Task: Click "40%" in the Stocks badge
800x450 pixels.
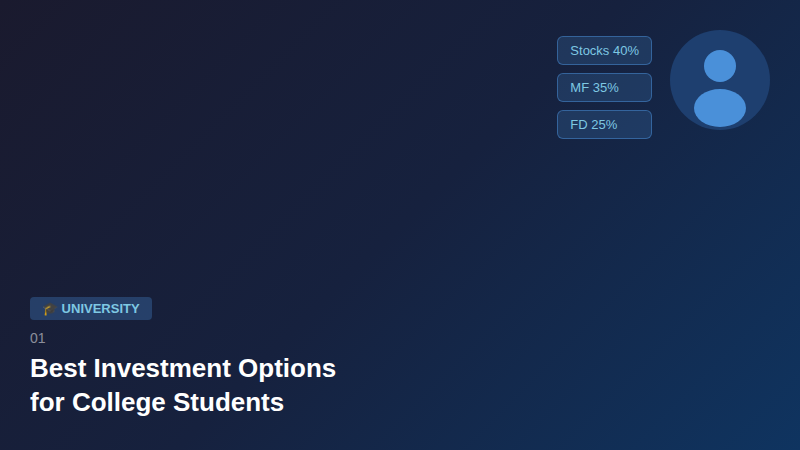Action: pos(626,51)
